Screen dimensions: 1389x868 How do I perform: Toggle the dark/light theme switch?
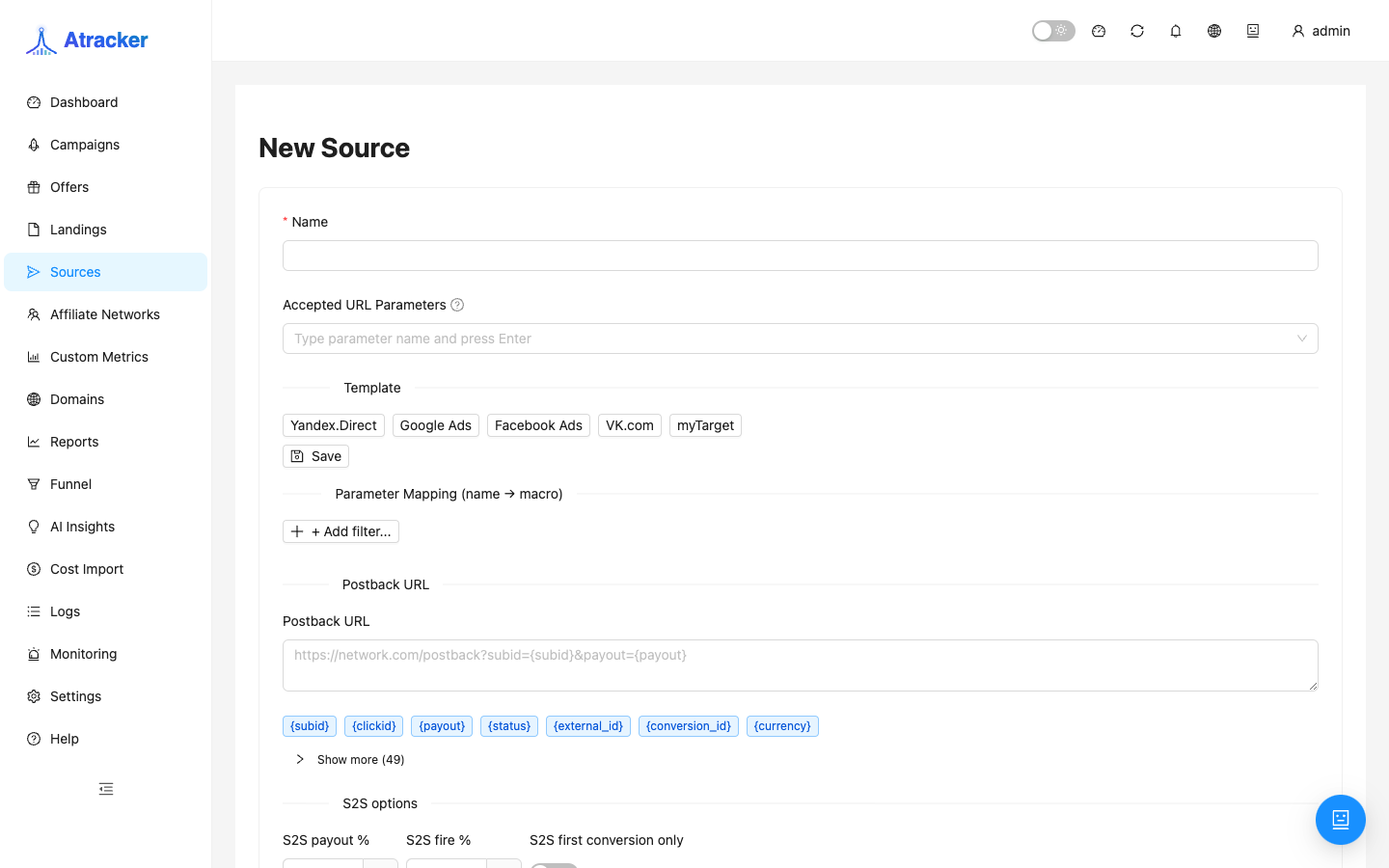(1053, 31)
